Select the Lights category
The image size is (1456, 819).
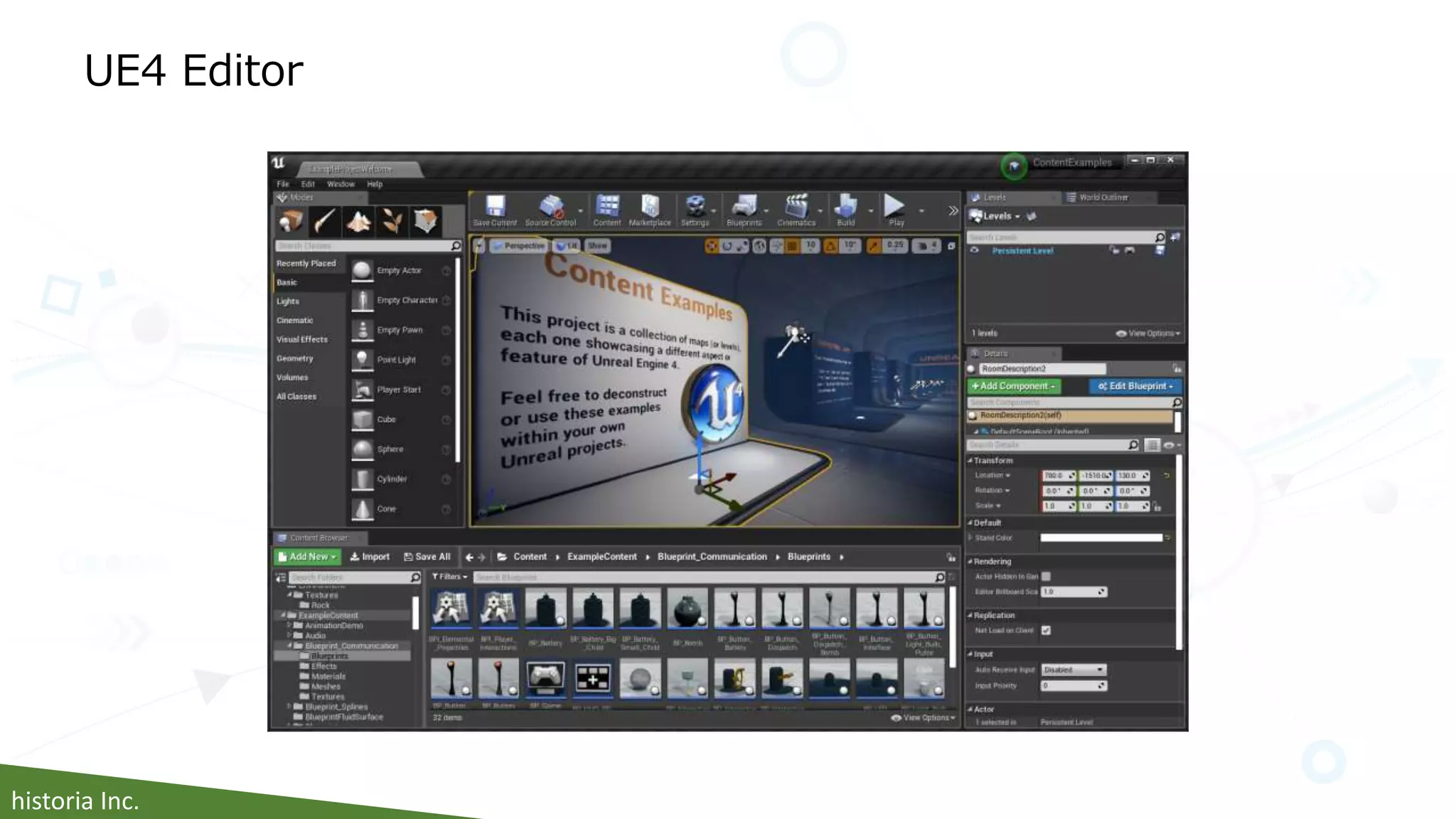[288, 301]
